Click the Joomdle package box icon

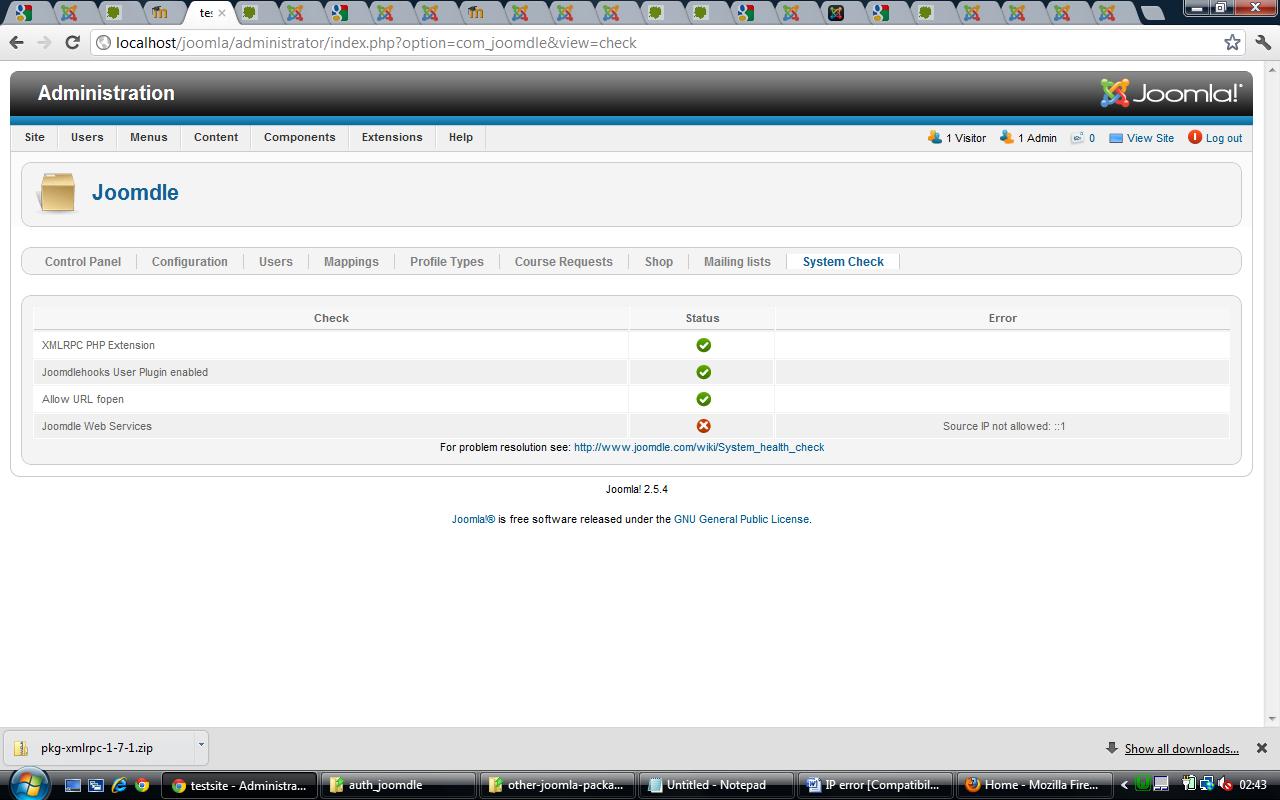(57, 193)
